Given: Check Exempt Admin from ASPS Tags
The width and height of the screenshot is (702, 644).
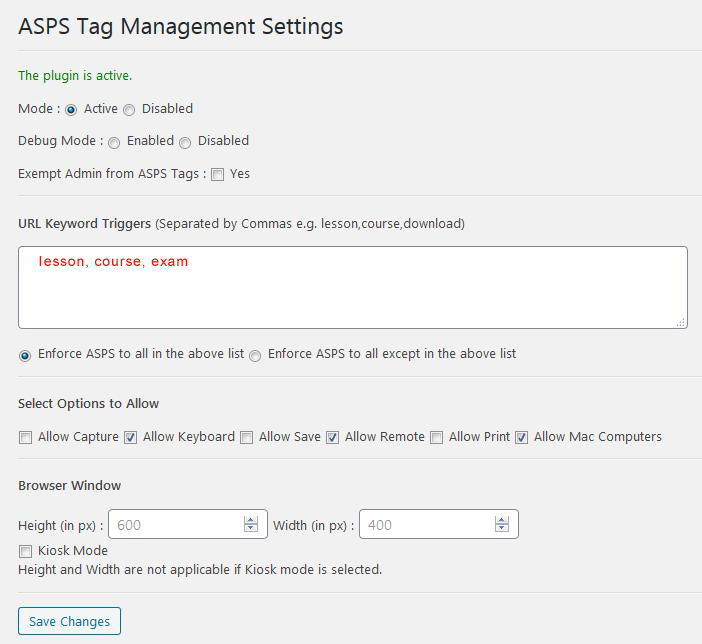Looking at the screenshot, I should pyautogui.click(x=218, y=174).
